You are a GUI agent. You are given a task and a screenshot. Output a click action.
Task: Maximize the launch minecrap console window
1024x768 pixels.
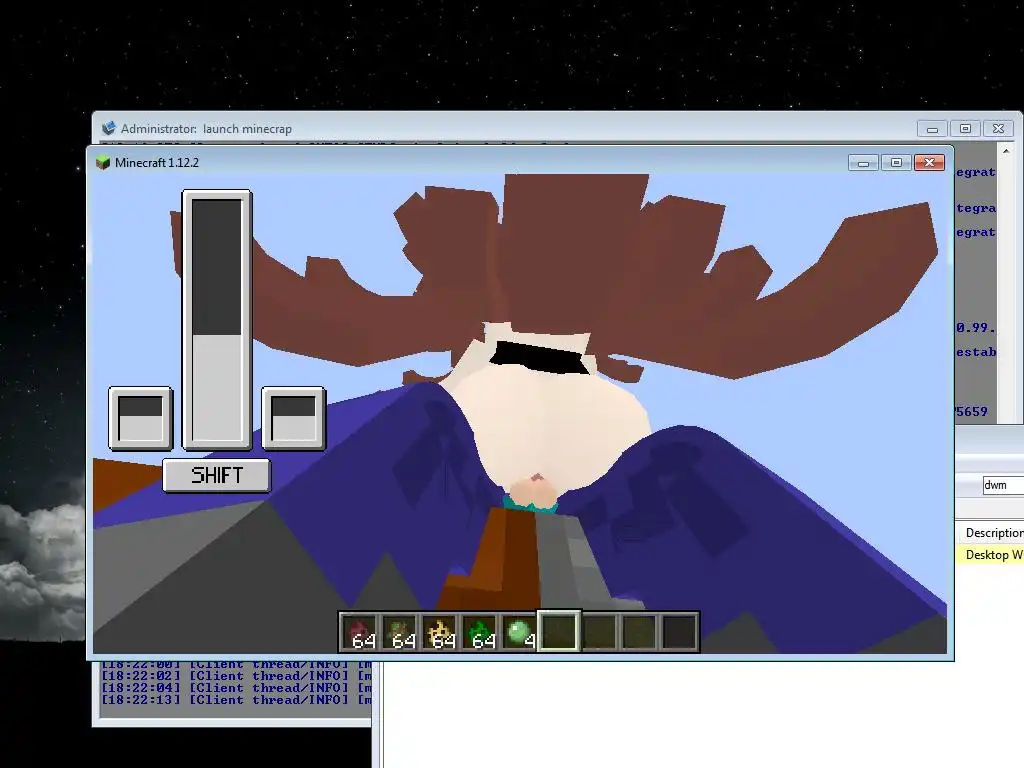pyautogui.click(x=965, y=129)
